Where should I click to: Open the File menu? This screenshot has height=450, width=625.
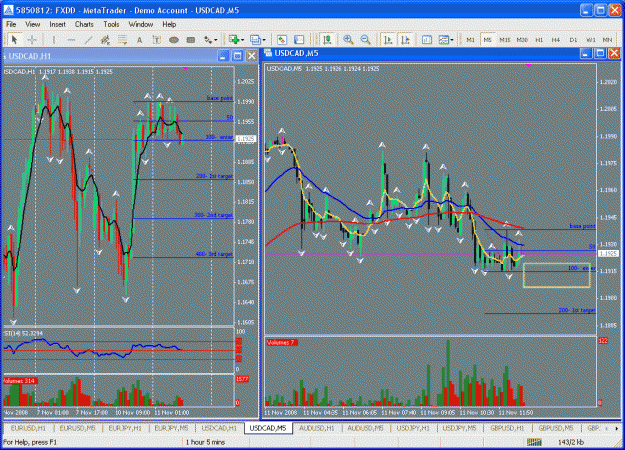point(11,24)
